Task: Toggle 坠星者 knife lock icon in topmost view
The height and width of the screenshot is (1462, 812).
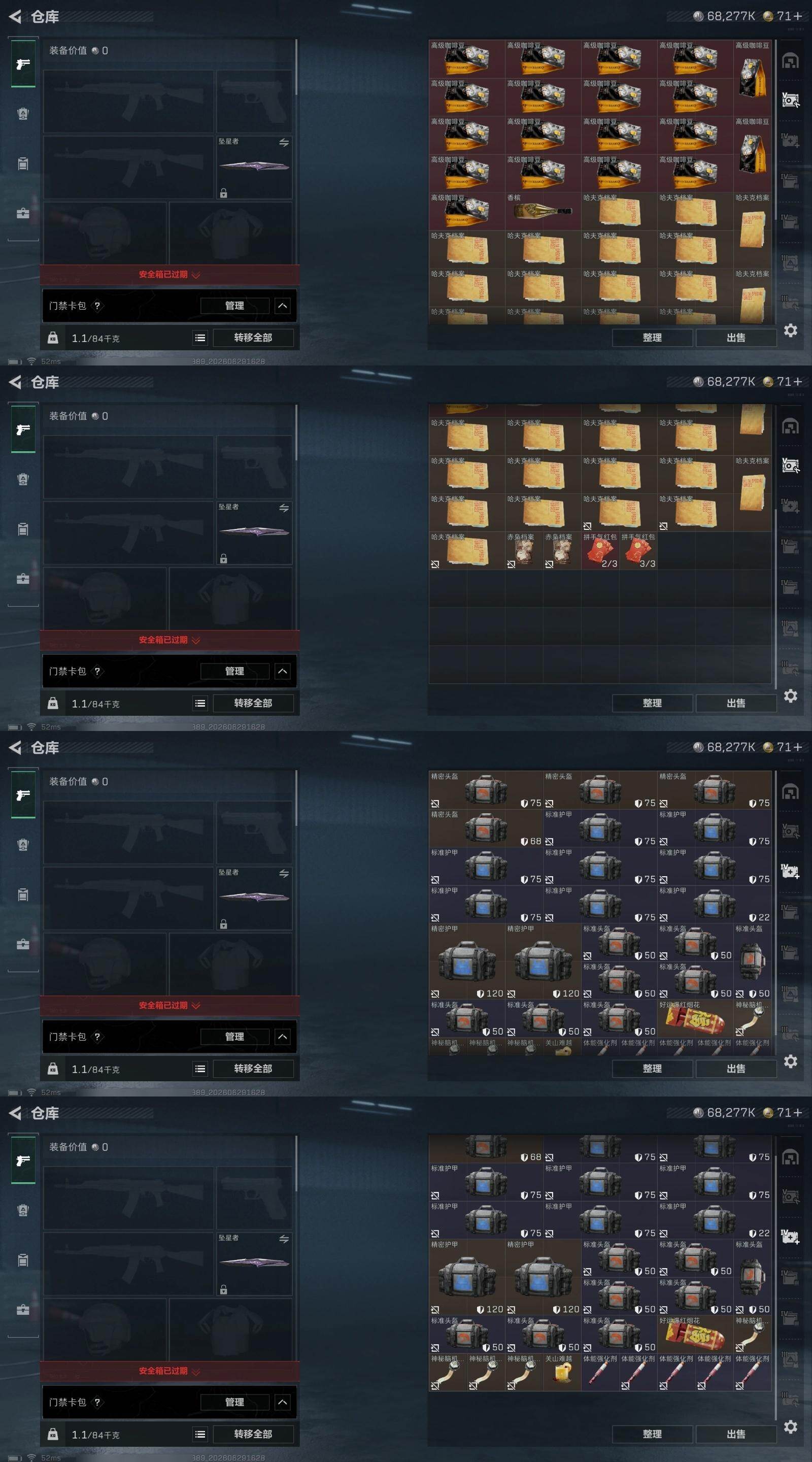Action: (224, 193)
